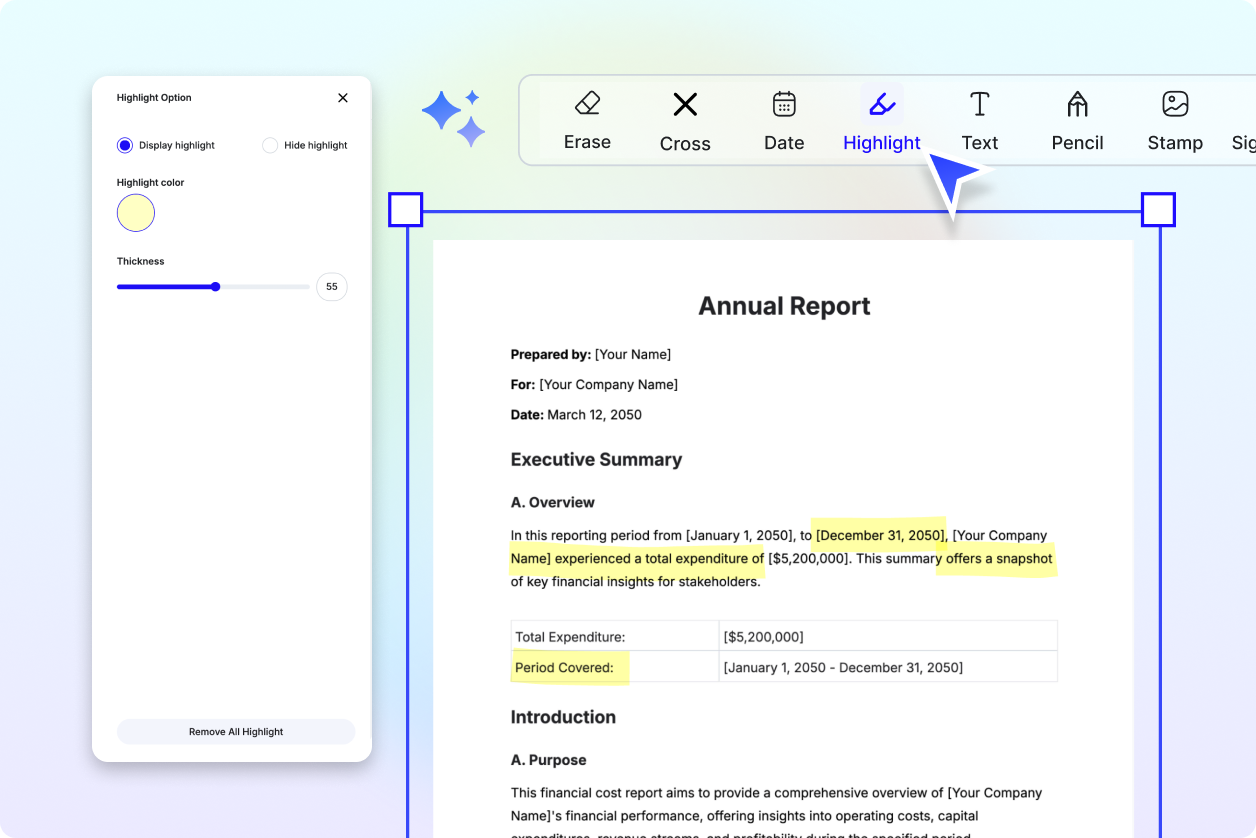
Task: Open the Date stamp tool
Action: [783, 118]
